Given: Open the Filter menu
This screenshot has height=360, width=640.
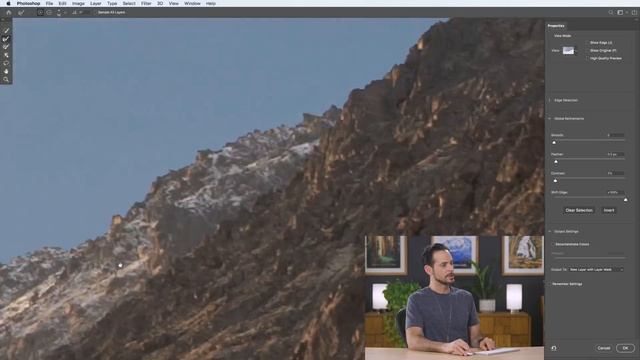Looking at the screenshot, I should (146, 3).
